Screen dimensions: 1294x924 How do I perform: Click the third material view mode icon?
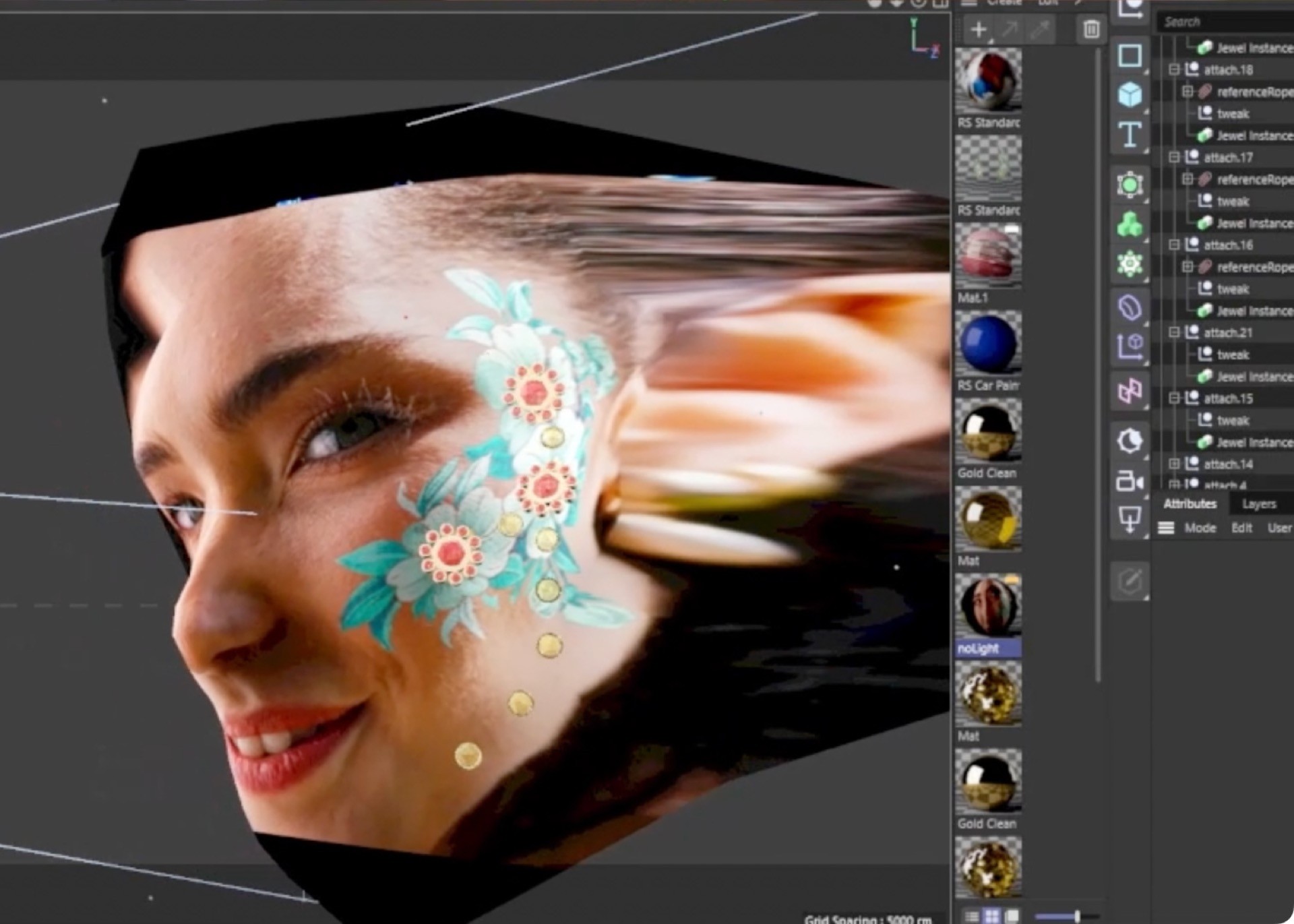pyautogui.click(x=1011, y=916)
